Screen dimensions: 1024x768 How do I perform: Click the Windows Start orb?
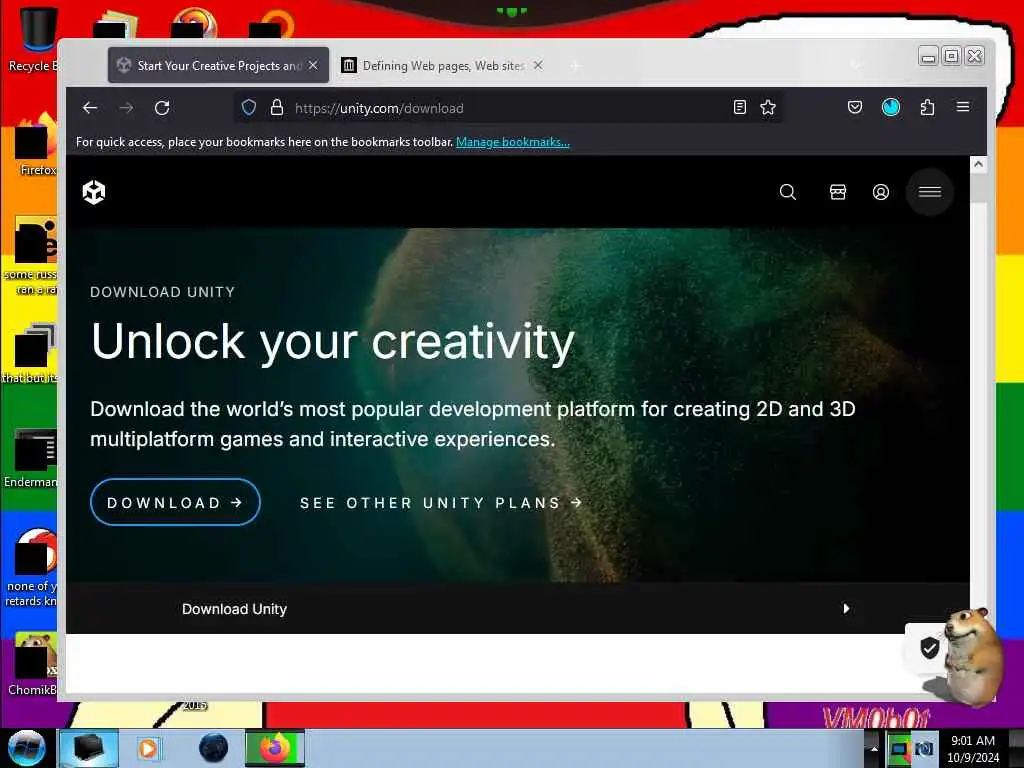pos(27,748)
